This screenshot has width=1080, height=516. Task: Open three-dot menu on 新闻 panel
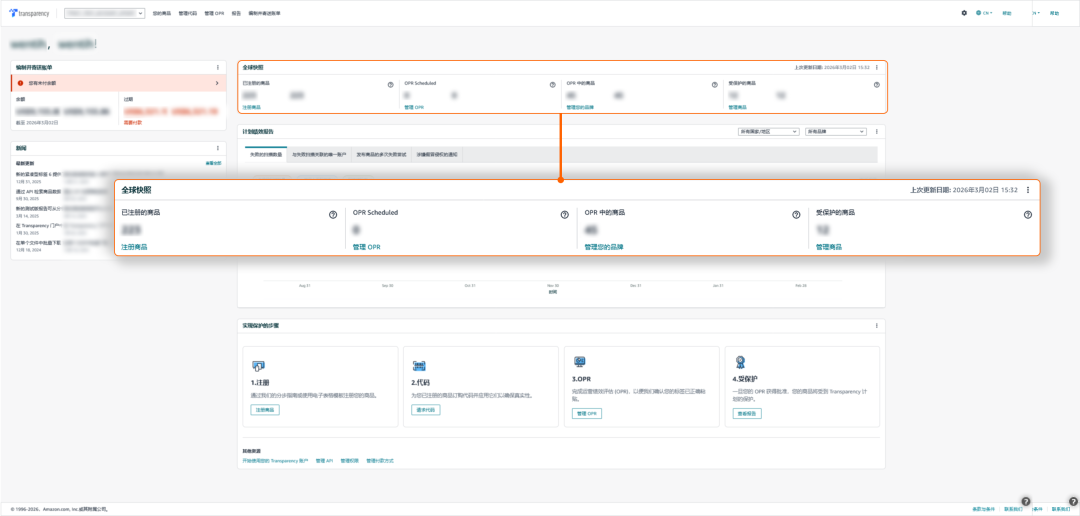click(218, 147)
